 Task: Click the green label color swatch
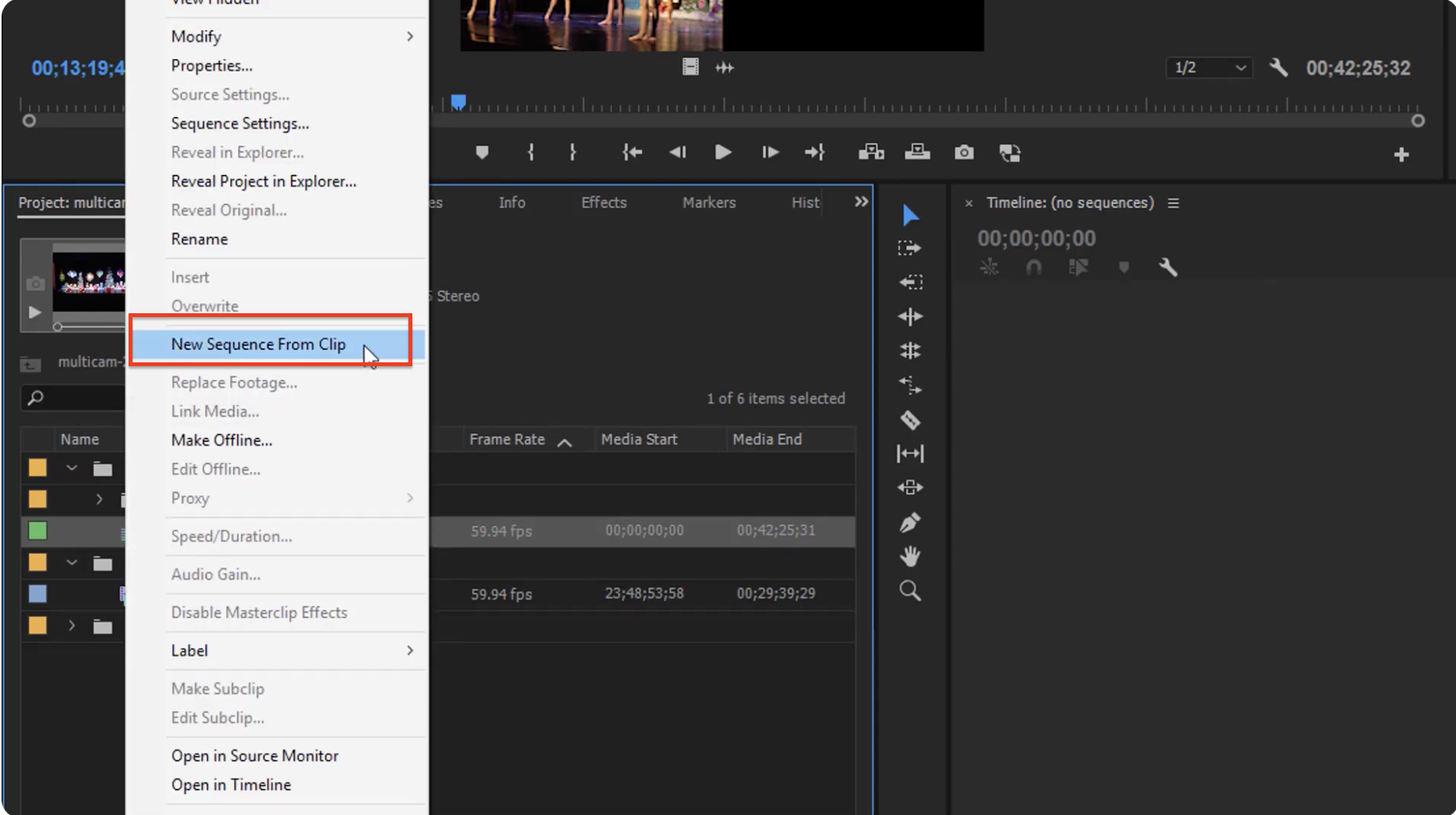(37, 531)
